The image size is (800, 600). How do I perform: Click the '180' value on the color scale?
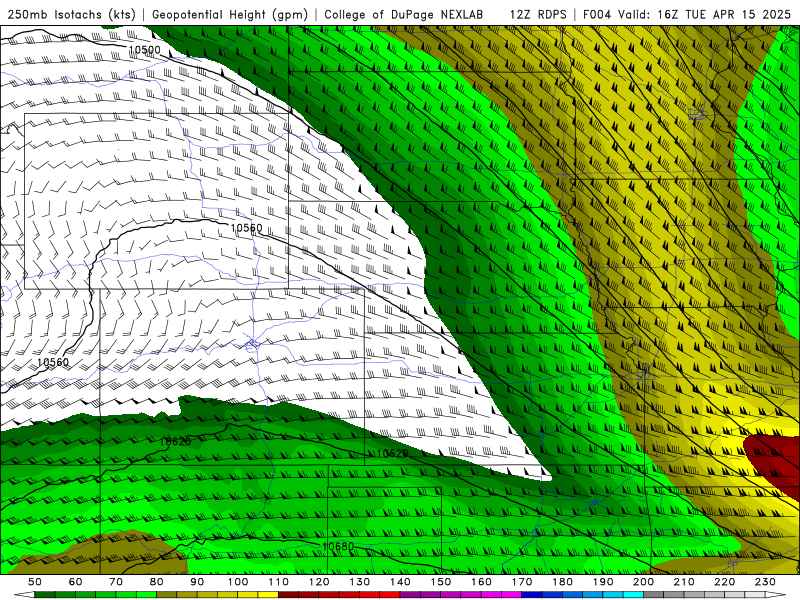[x=562, y=582]
